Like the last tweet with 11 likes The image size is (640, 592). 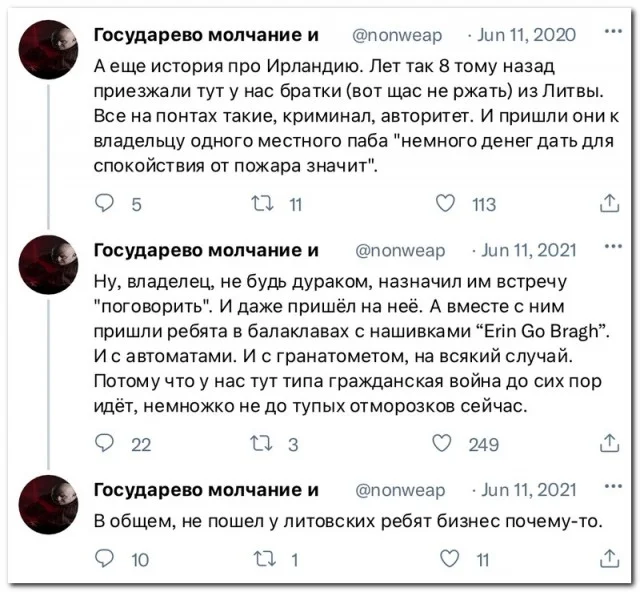pos(448,560)
